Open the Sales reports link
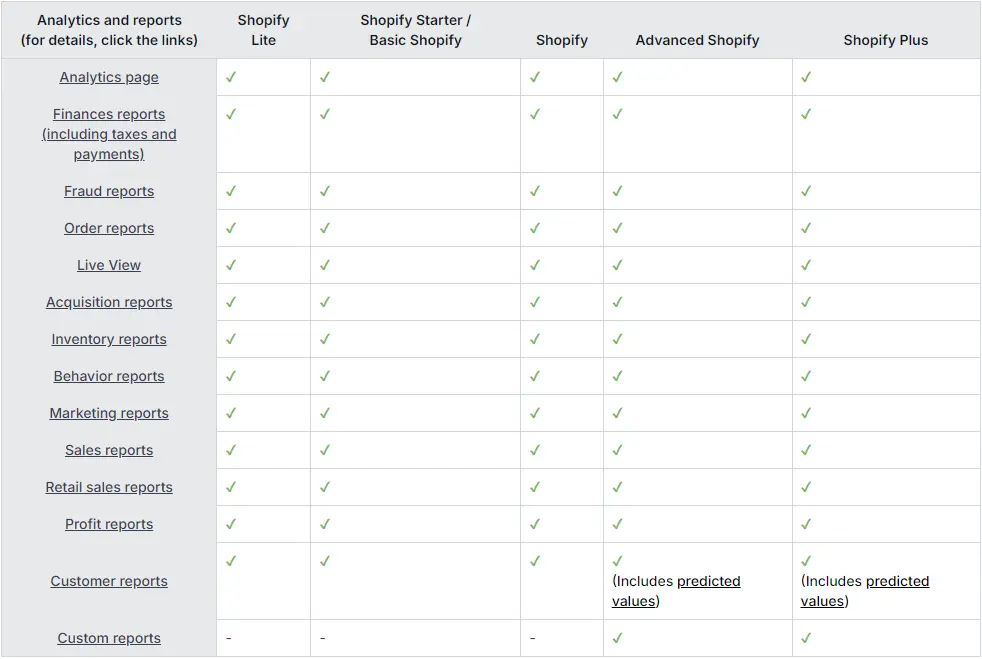 (x=109, y=450)
